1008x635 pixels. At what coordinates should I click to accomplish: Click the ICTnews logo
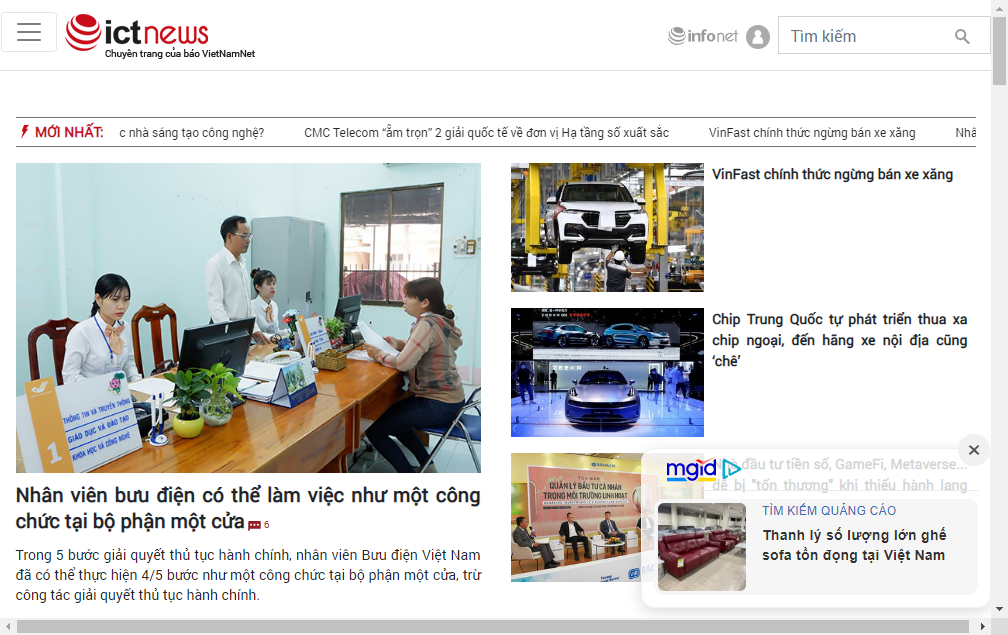pyautogui.click(x=160, y=36)
